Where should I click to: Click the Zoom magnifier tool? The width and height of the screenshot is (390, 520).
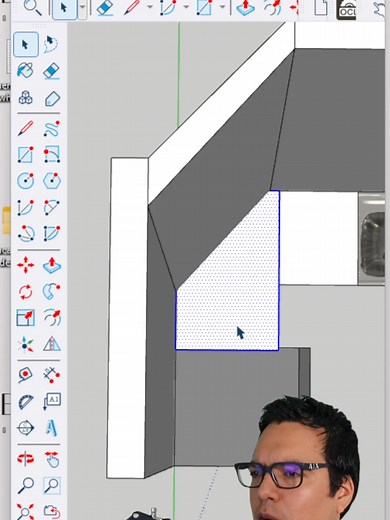26,486
